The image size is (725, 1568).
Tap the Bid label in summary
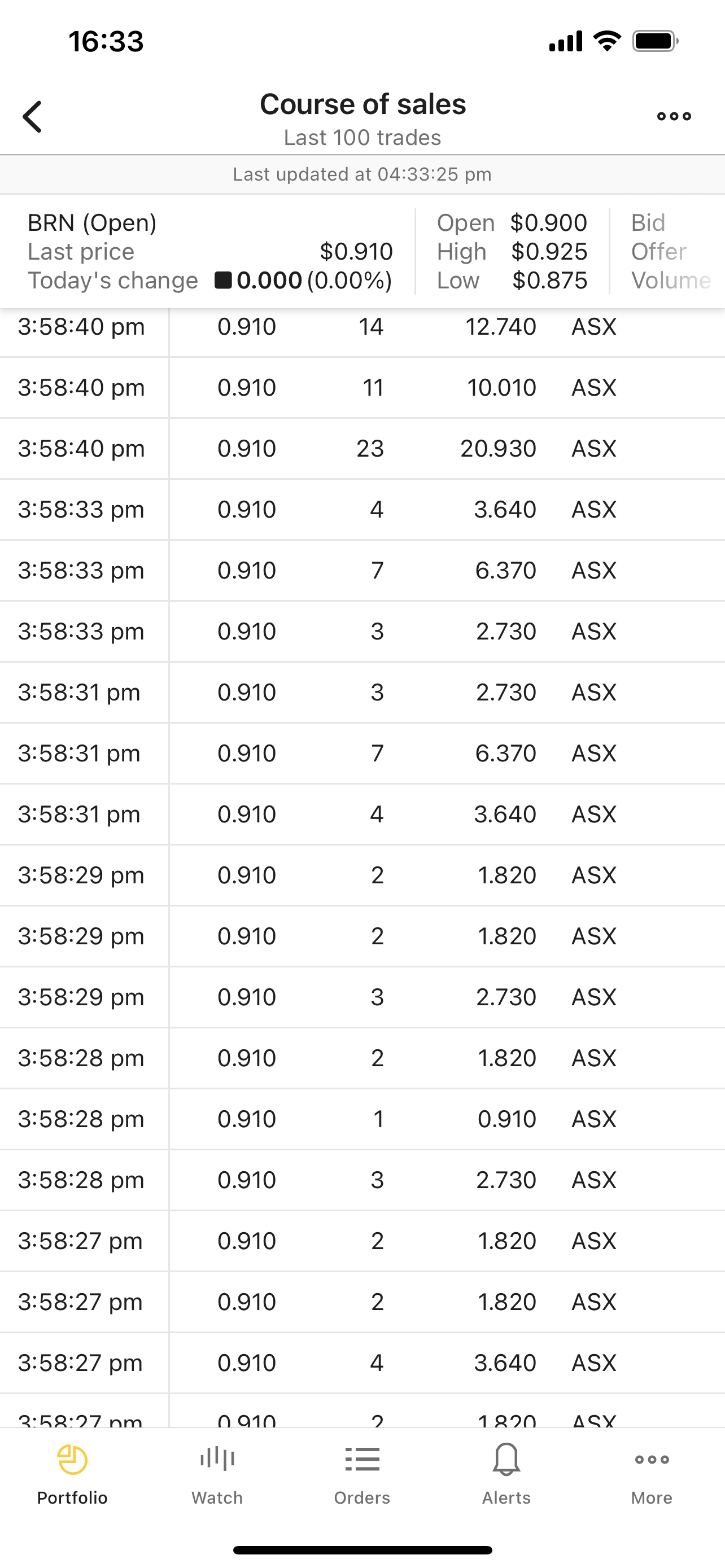tap(648, 223)
